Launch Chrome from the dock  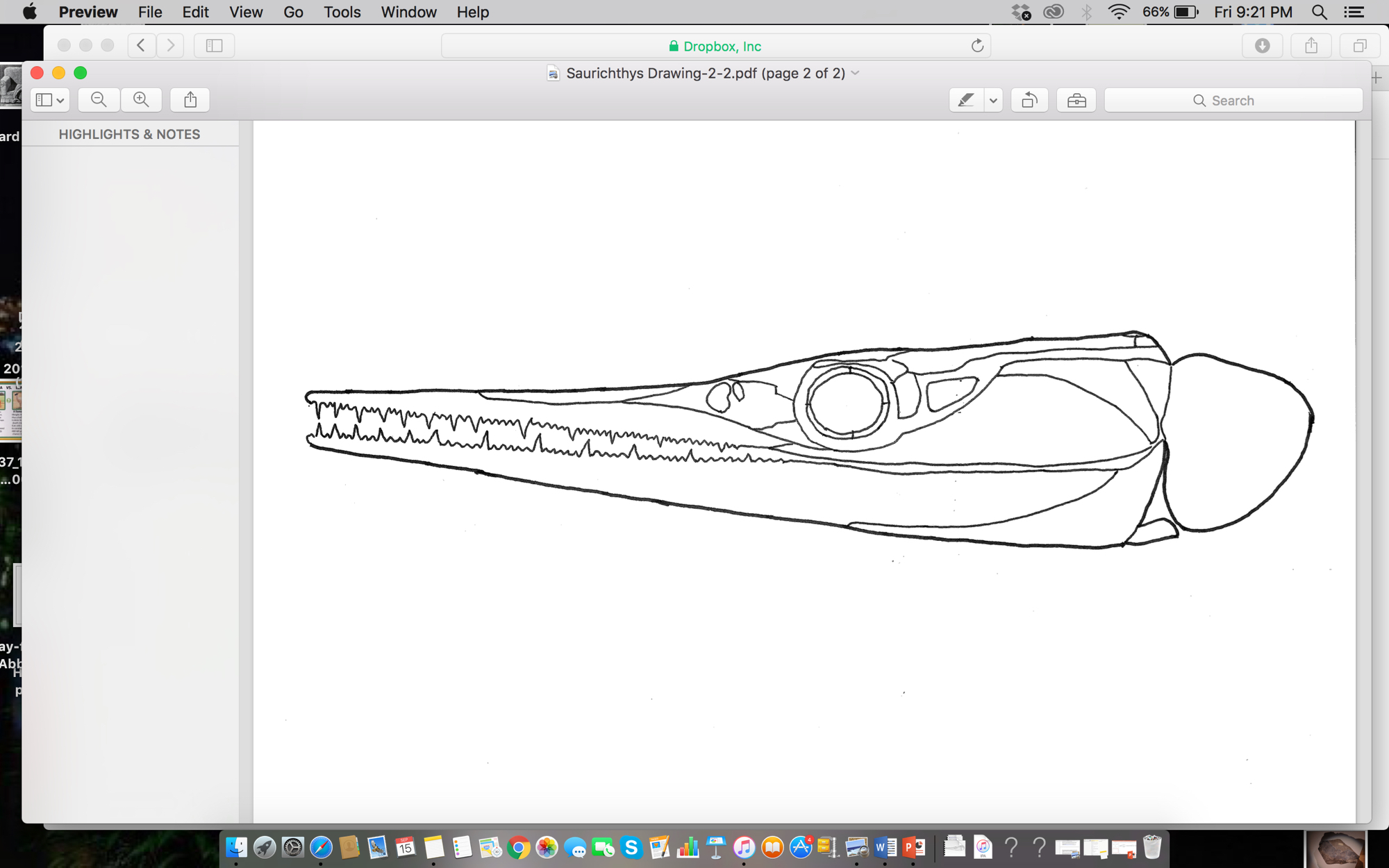518,848
